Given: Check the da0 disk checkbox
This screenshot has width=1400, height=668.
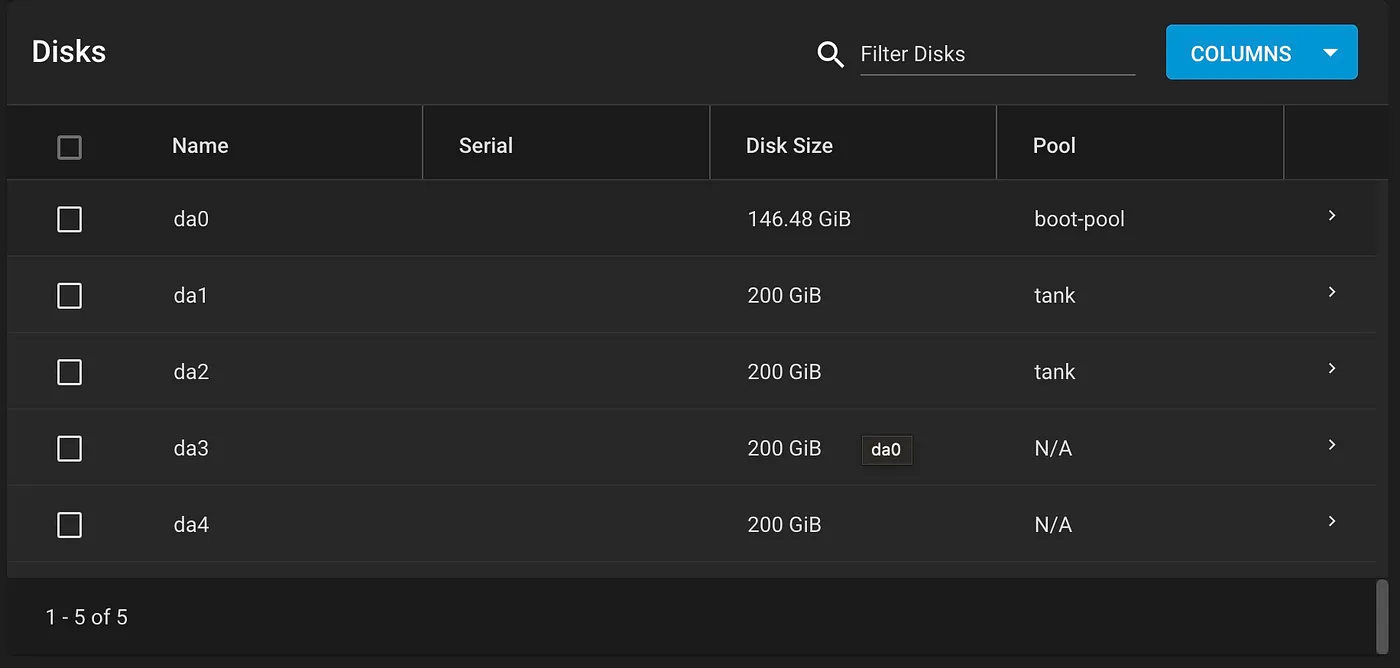Looking at the screenshot, I should click(69, 219).
